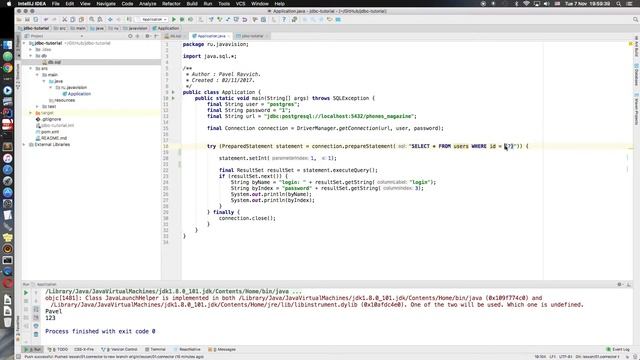This screenshot has width=640, height=360.
Task: Collapse the db folder
Action: pos(31,56)
